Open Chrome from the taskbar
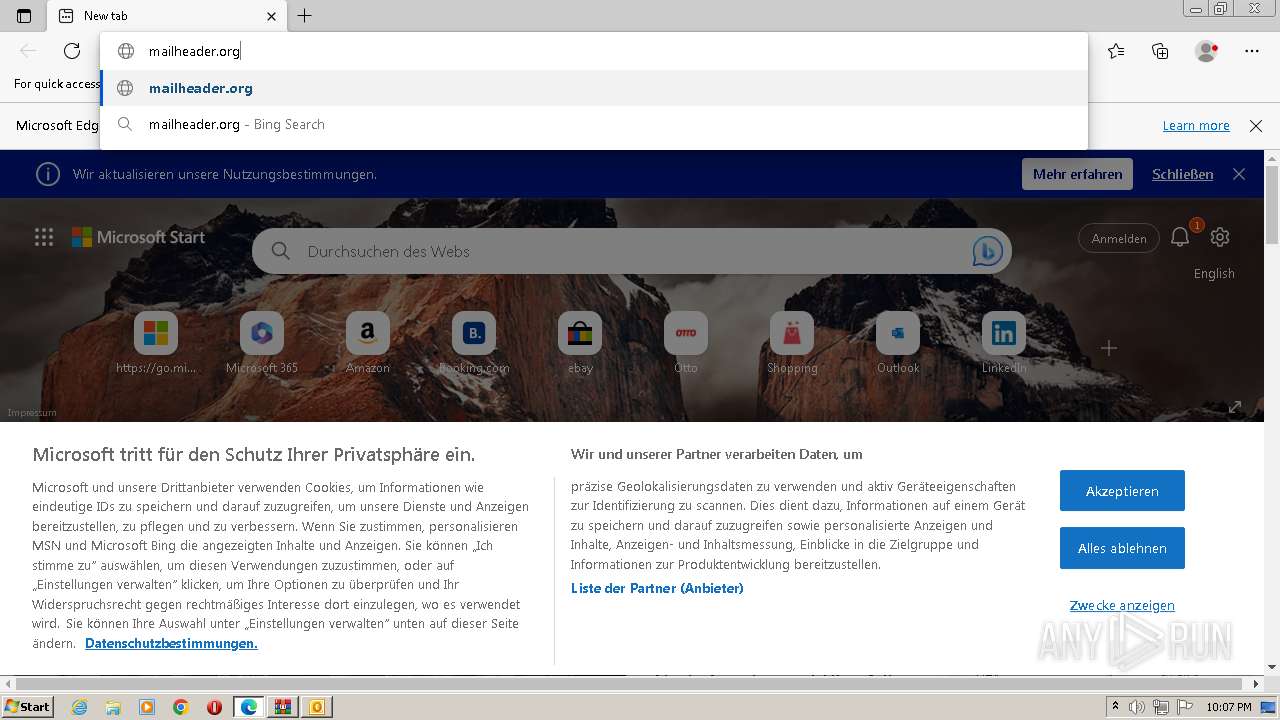 (x=181, y=707)
